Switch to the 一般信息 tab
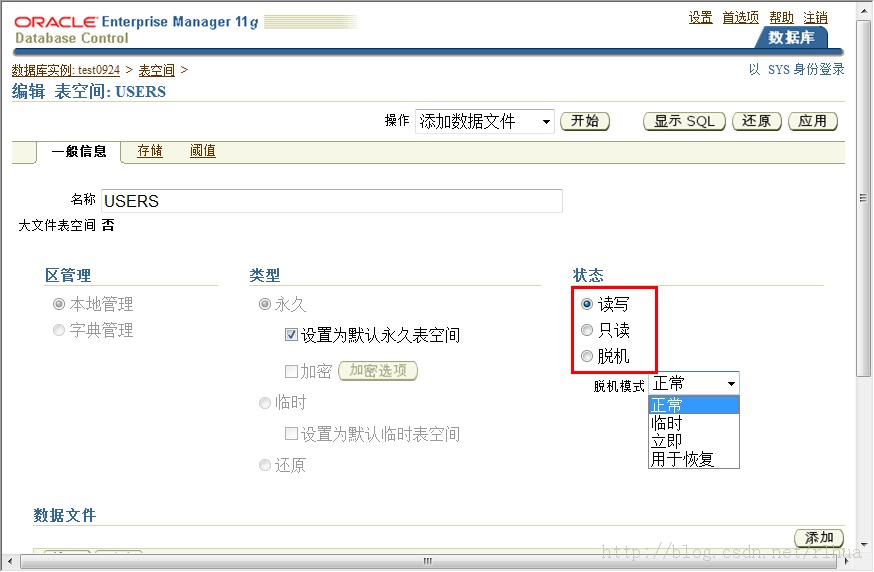Viewport: 874px width, 572px height. tap(79, 152)
